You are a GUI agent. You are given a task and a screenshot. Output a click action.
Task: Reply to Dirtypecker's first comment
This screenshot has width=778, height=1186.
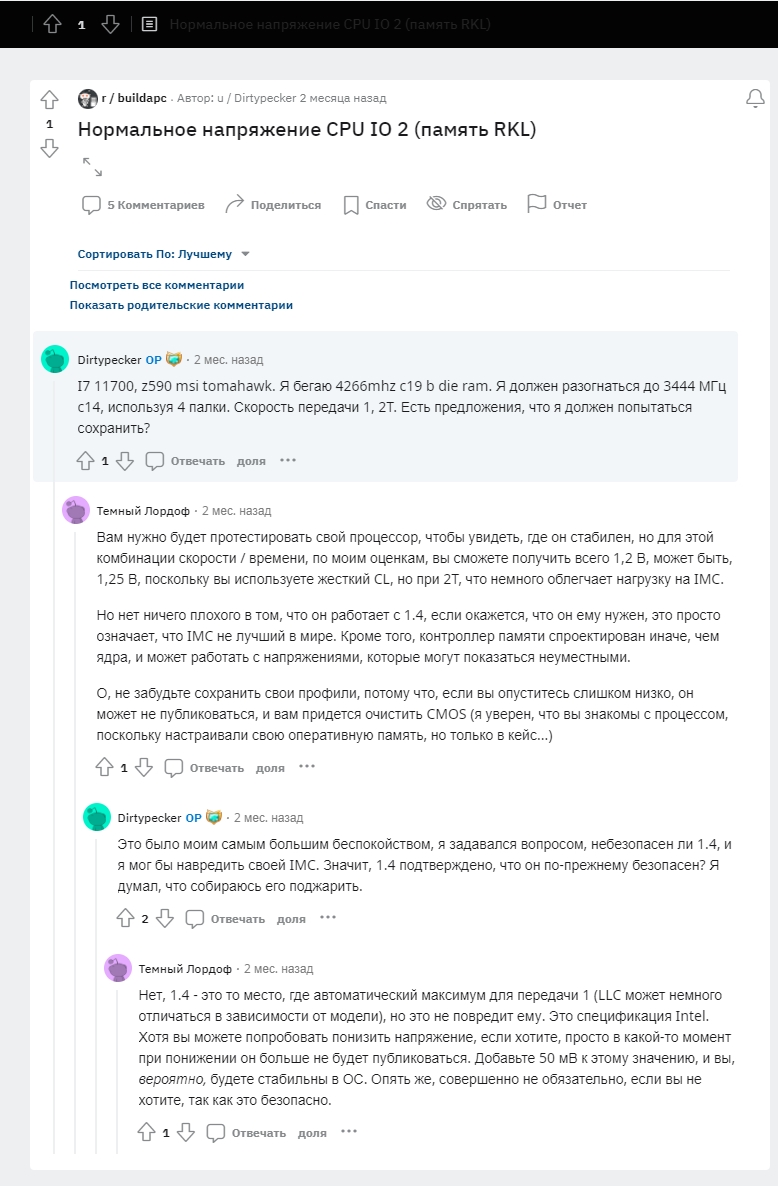pyautogui.click(x=187, y=461)
